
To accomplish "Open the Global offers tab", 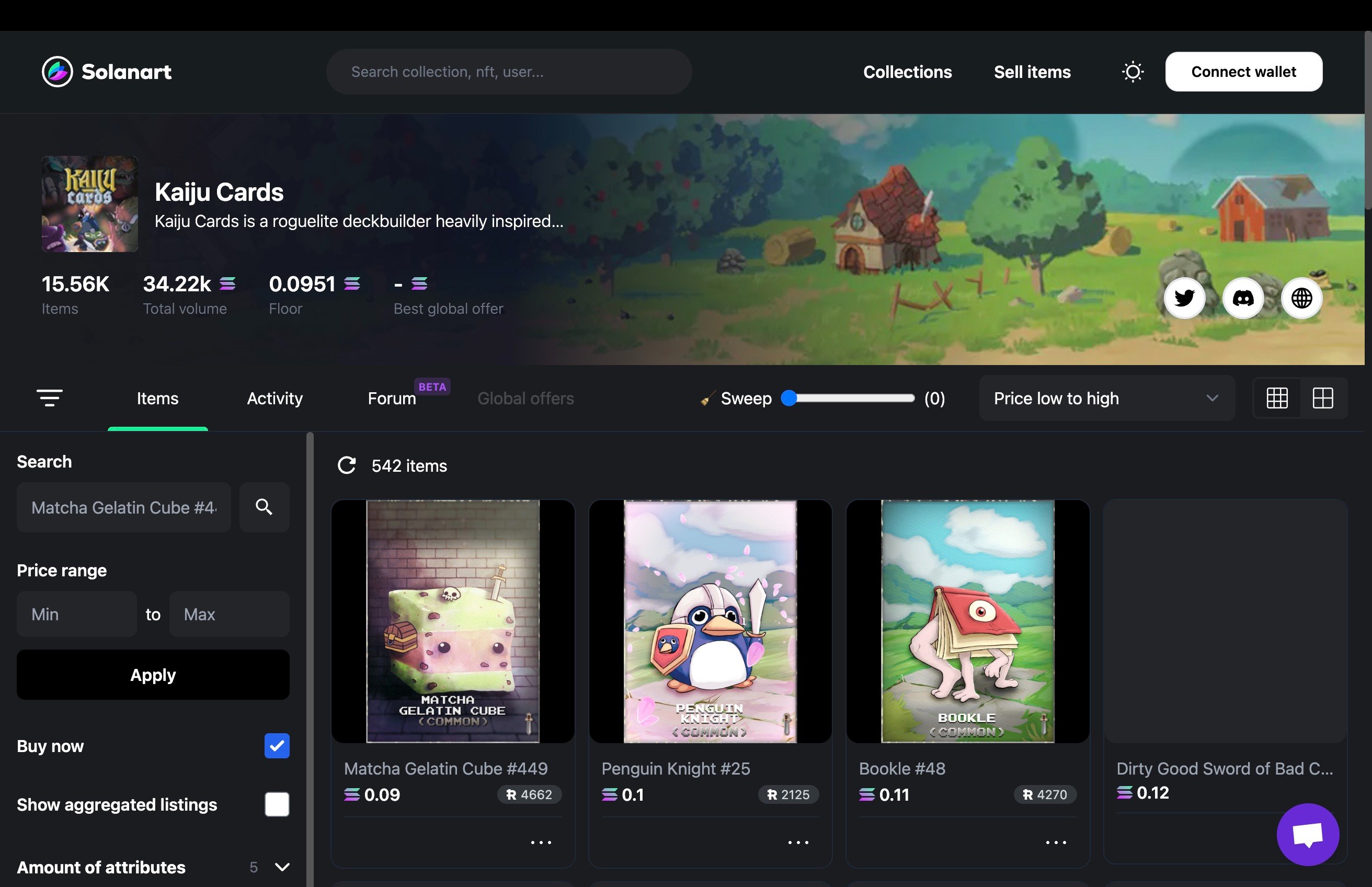I will (525, 398).
